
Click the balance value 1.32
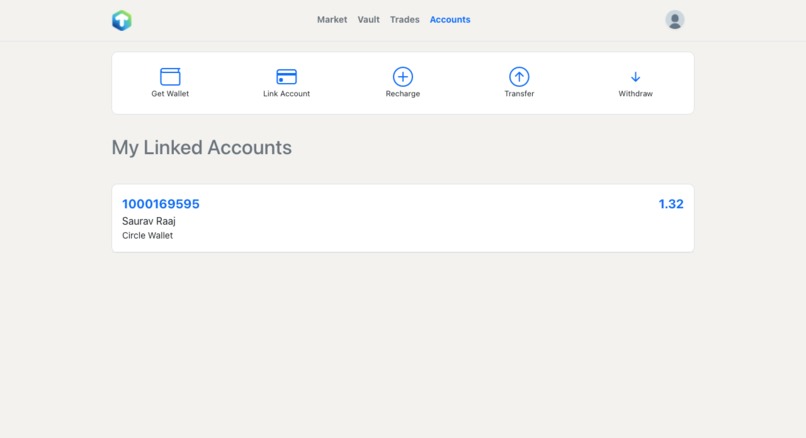pyautogui.click(x=671, y=204)
